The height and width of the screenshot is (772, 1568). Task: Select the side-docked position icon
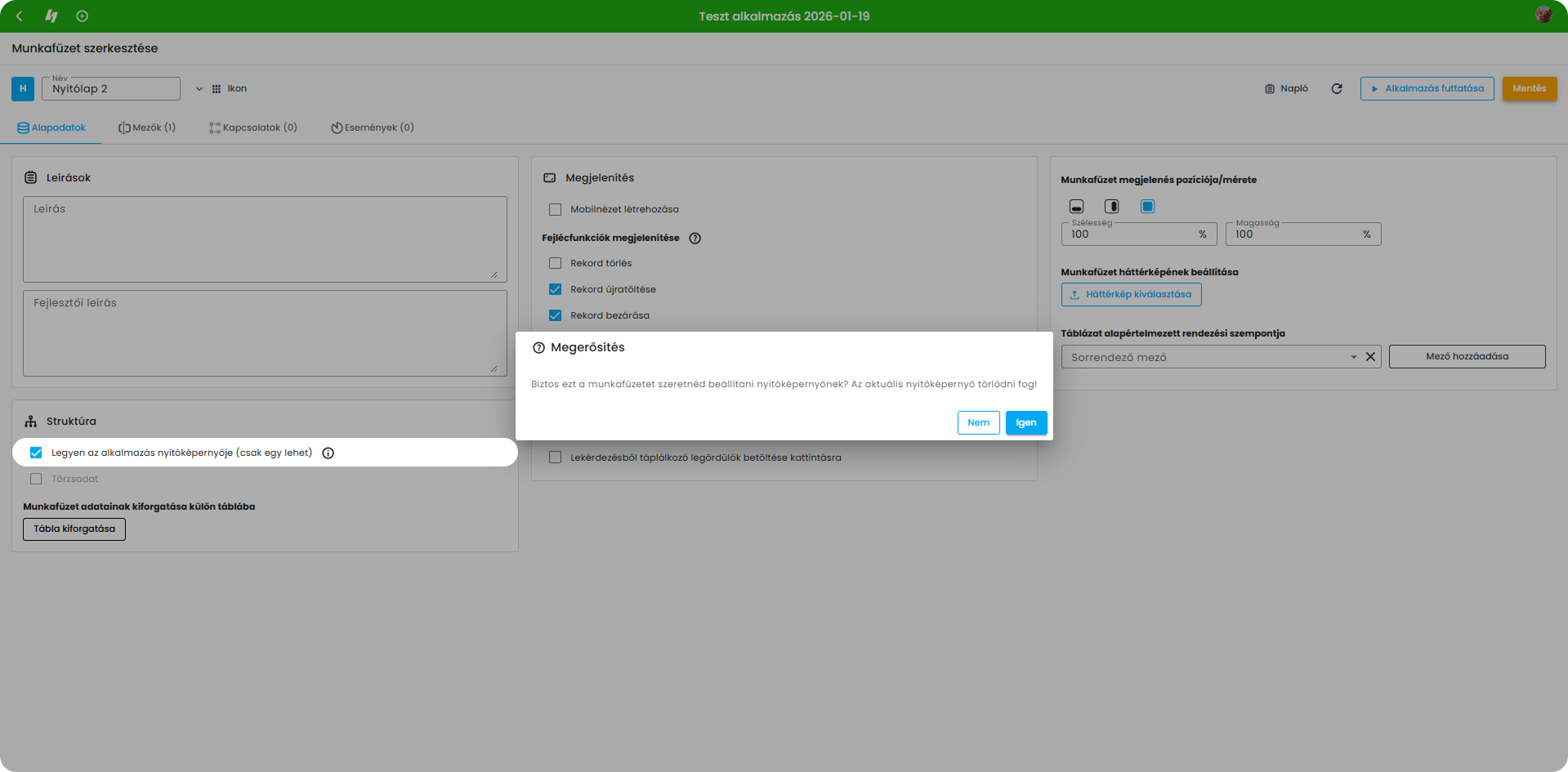pyautogui.click(x=1111, y=207)
